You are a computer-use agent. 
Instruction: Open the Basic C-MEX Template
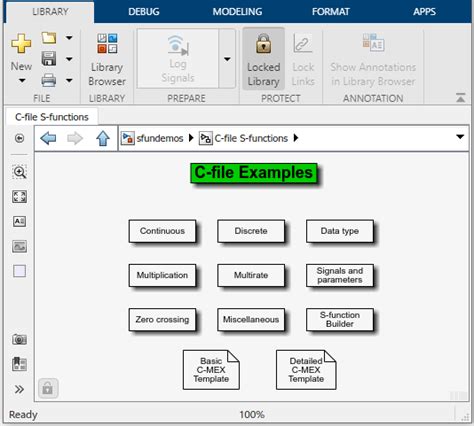(211, 370)
